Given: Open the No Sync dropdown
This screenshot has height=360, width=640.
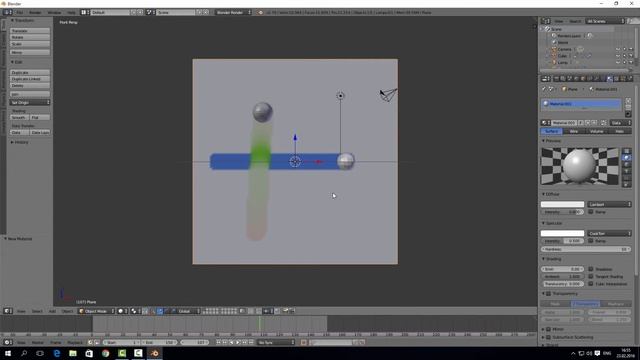Looking at the screenshot, I should [x=276, y=342].
